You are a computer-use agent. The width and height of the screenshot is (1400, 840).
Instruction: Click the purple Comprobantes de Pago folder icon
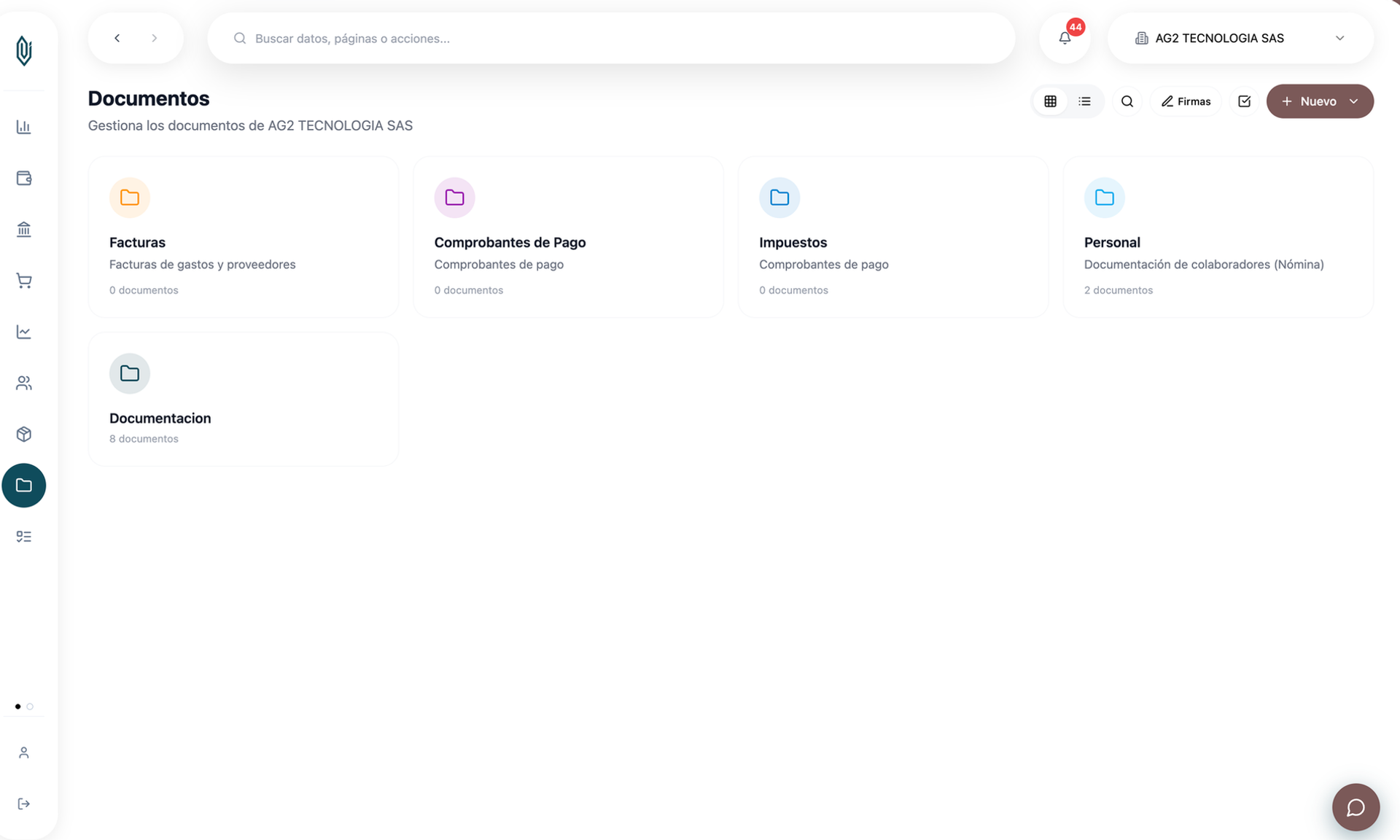pyautogui.click(x=454, y=198)
